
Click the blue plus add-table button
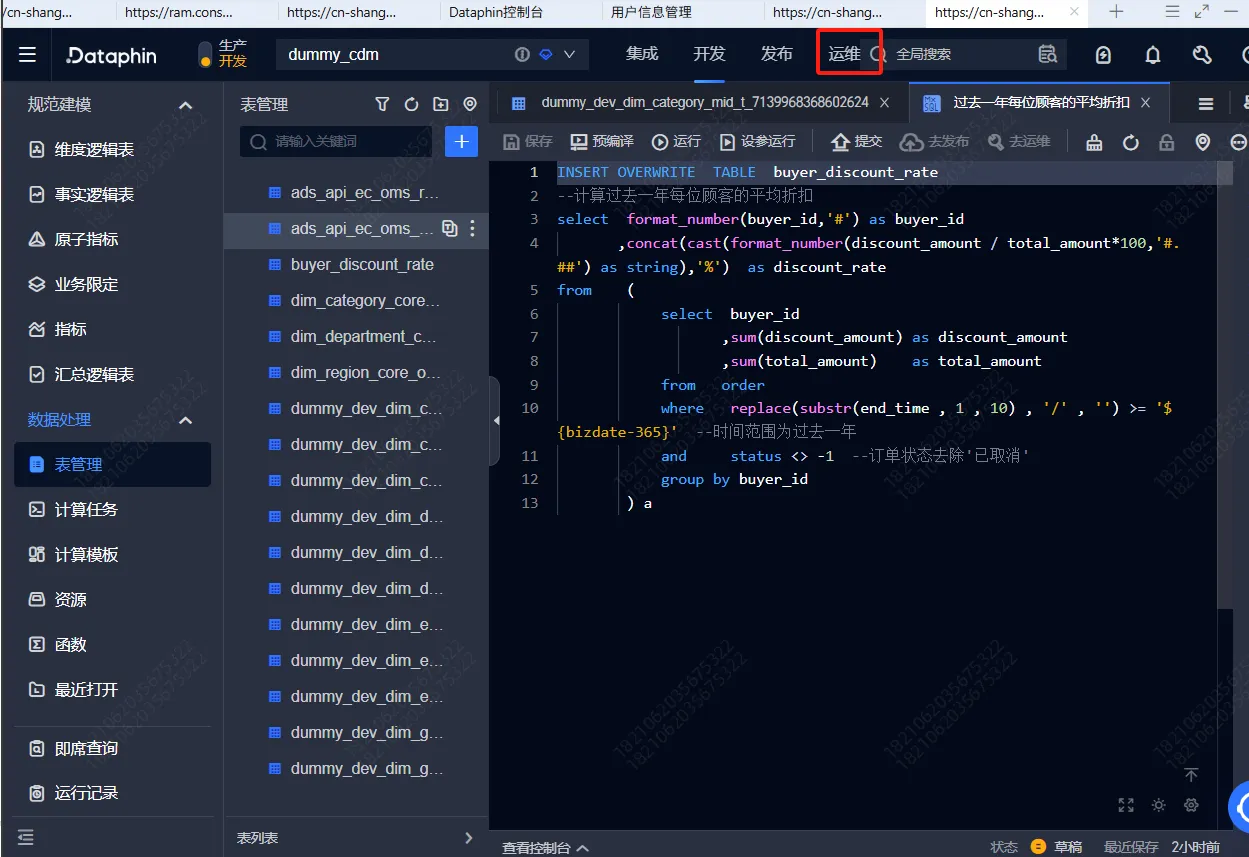(x=461, y=141)
